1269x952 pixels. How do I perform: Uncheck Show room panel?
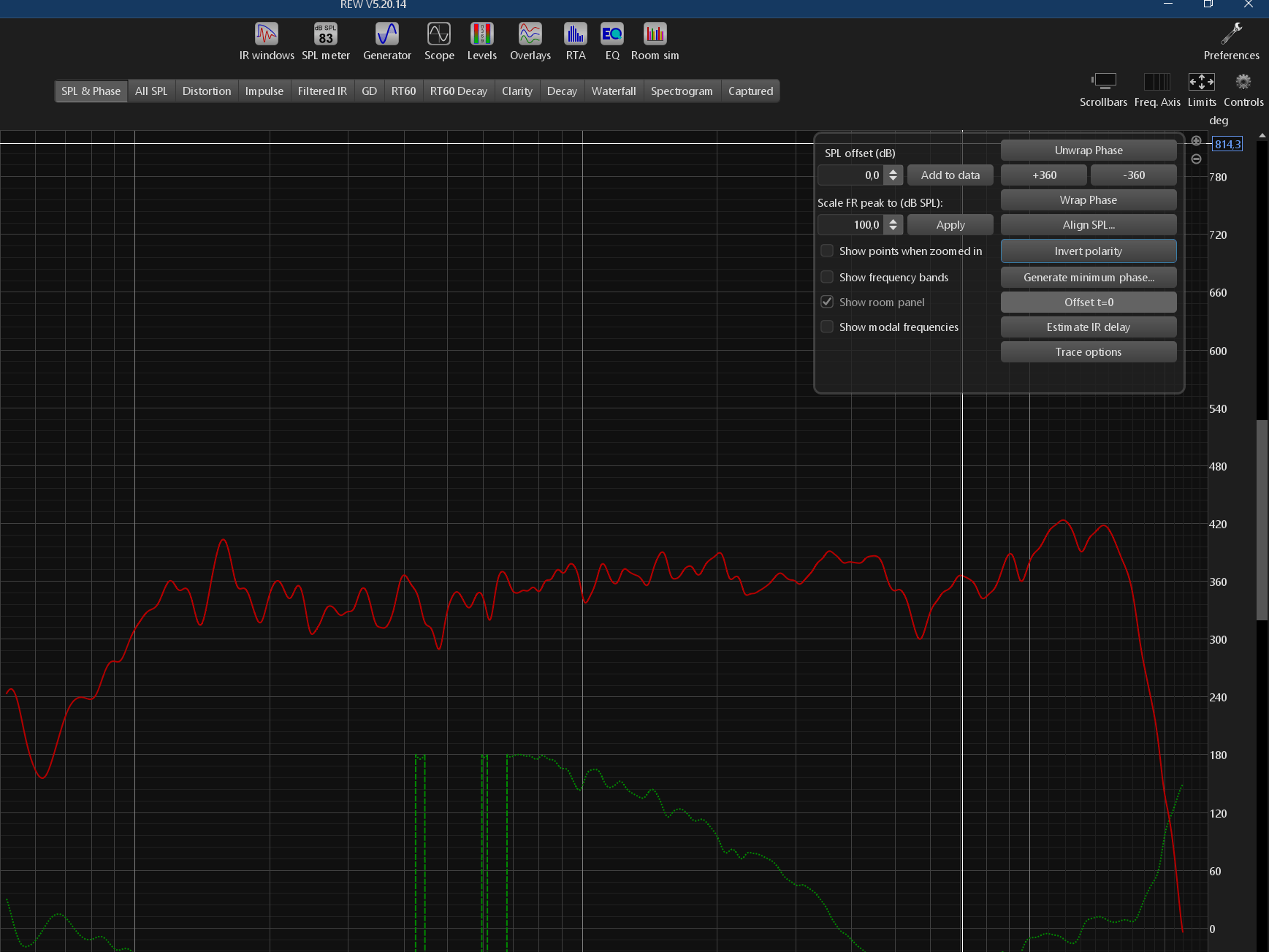[x=827, y=302]
